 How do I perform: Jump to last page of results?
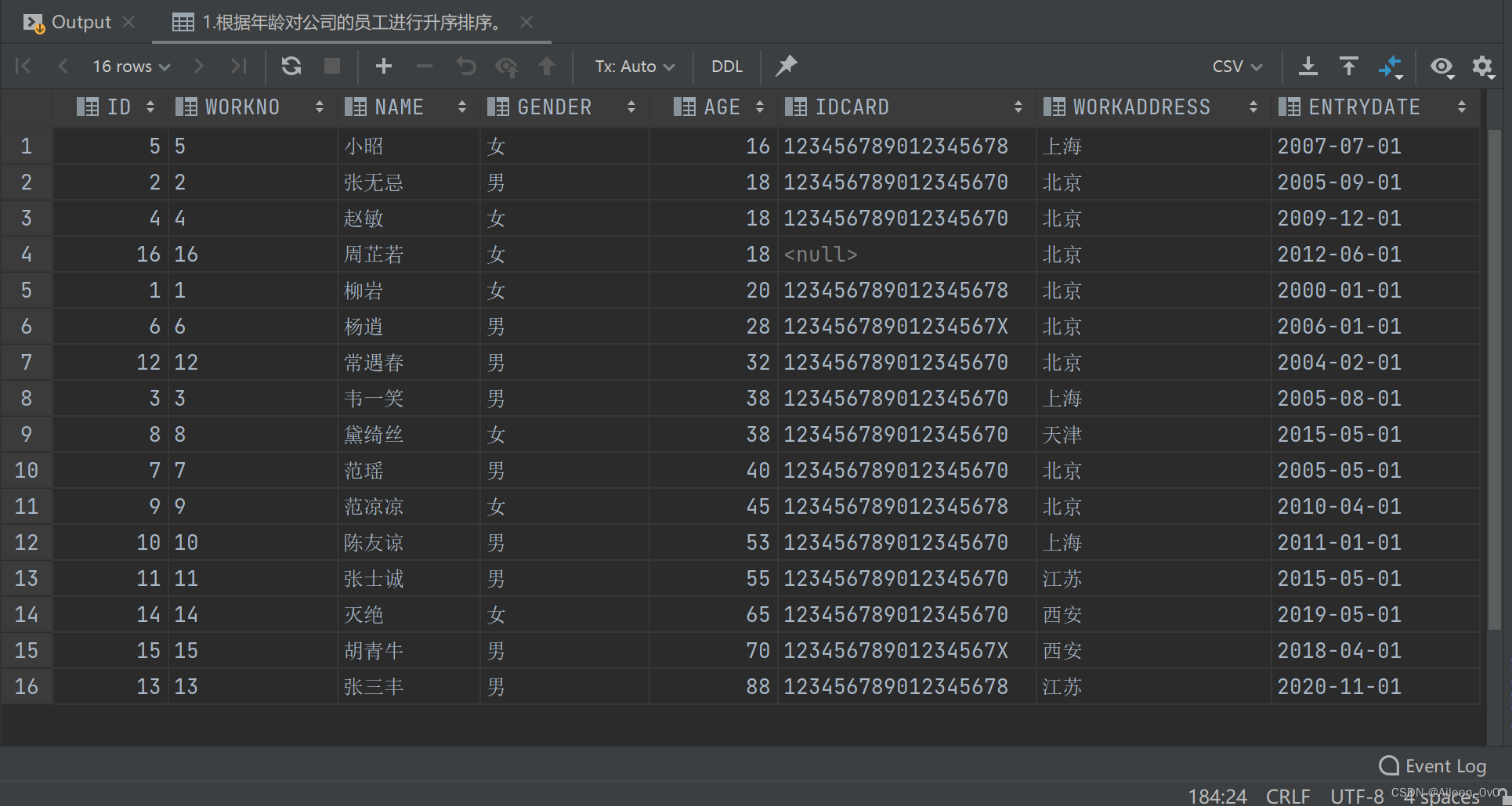[x=239, y=67]
